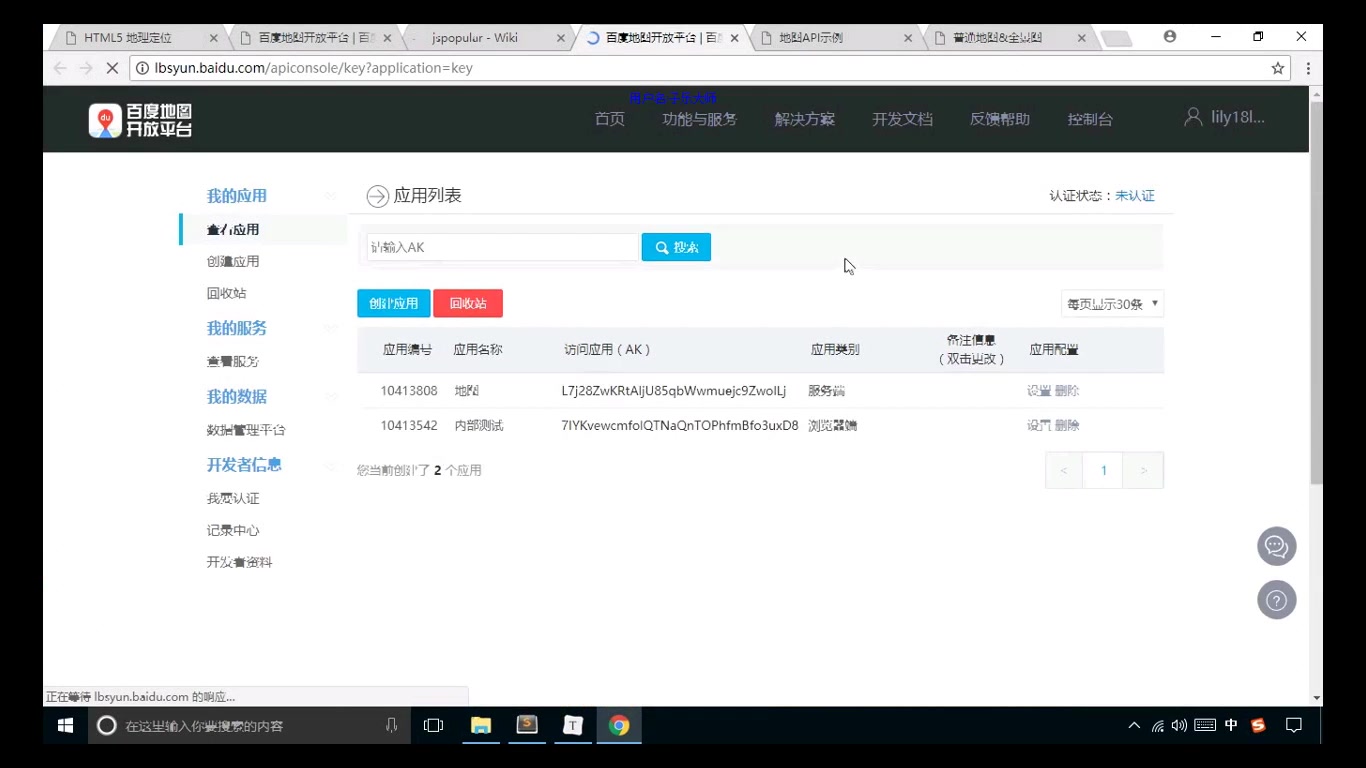Image resolution: width=1366 pixels, height=768 pixels.
Task: Open the help question mark icon
Action: [1276, 600]
